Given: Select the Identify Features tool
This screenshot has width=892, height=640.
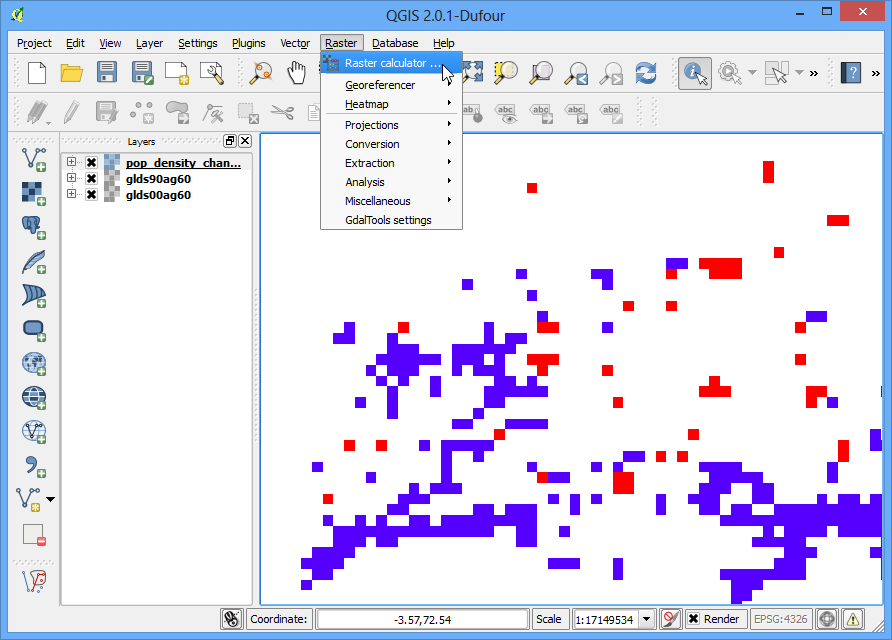Looking at the screenshot, I should point(695,73).
